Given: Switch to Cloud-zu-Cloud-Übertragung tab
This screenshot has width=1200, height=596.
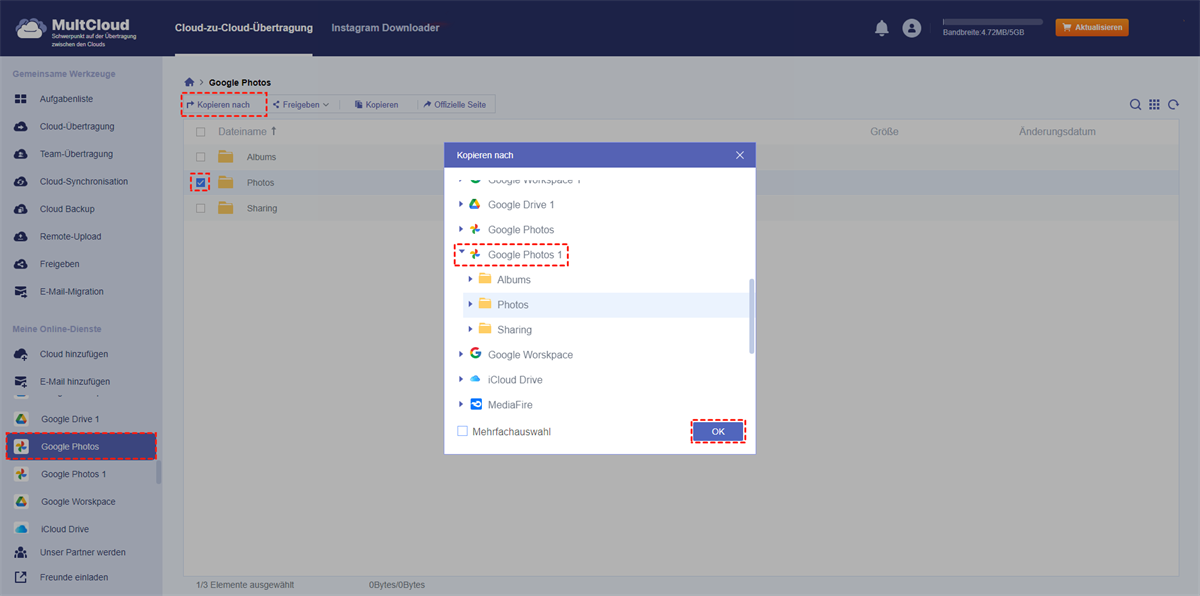Looking at the screenshot, I should coord(243,28).
